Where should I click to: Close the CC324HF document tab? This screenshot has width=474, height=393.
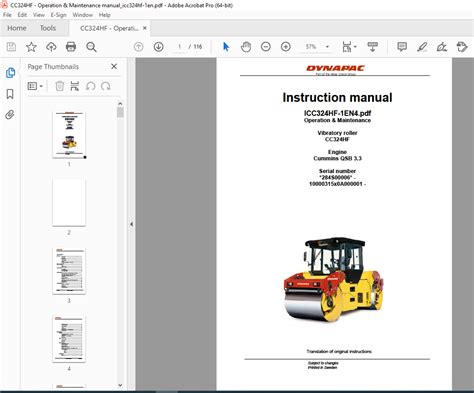click(145, 28)
